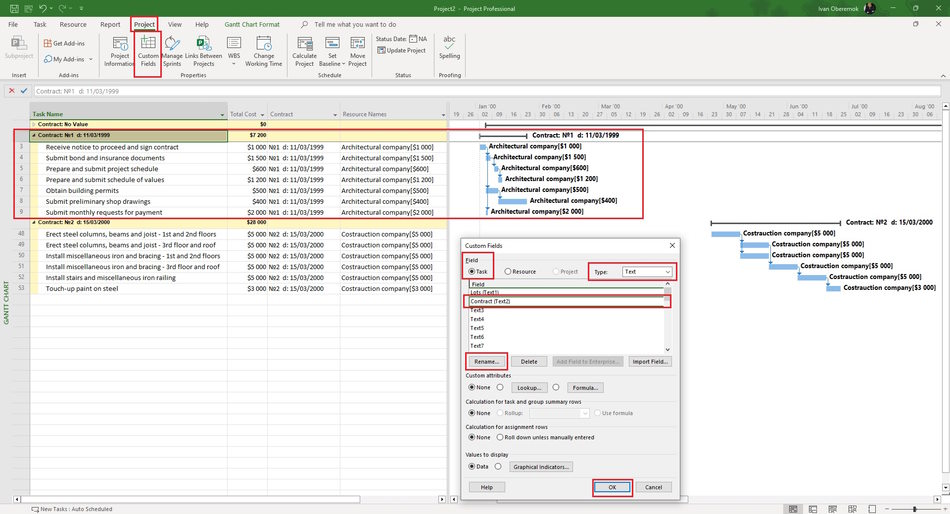Viewport: 950px width, 514px height.
Task: Open Links Between Projects
Action: [204, 52]
